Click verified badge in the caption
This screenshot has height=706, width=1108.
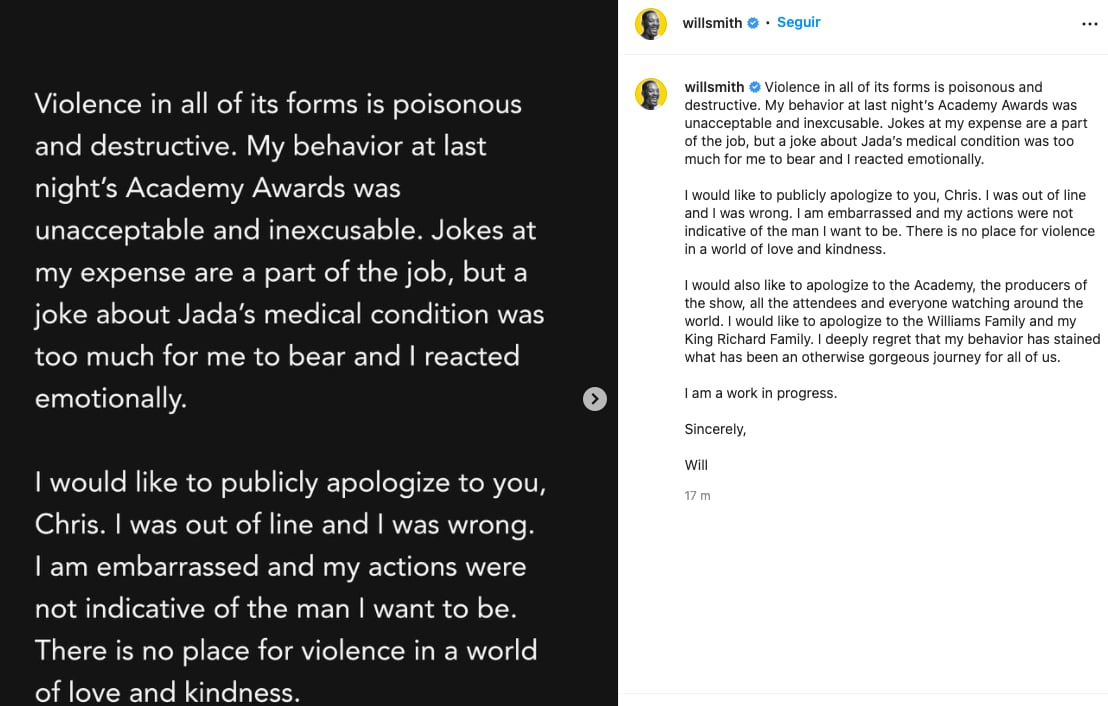point(755,88)
